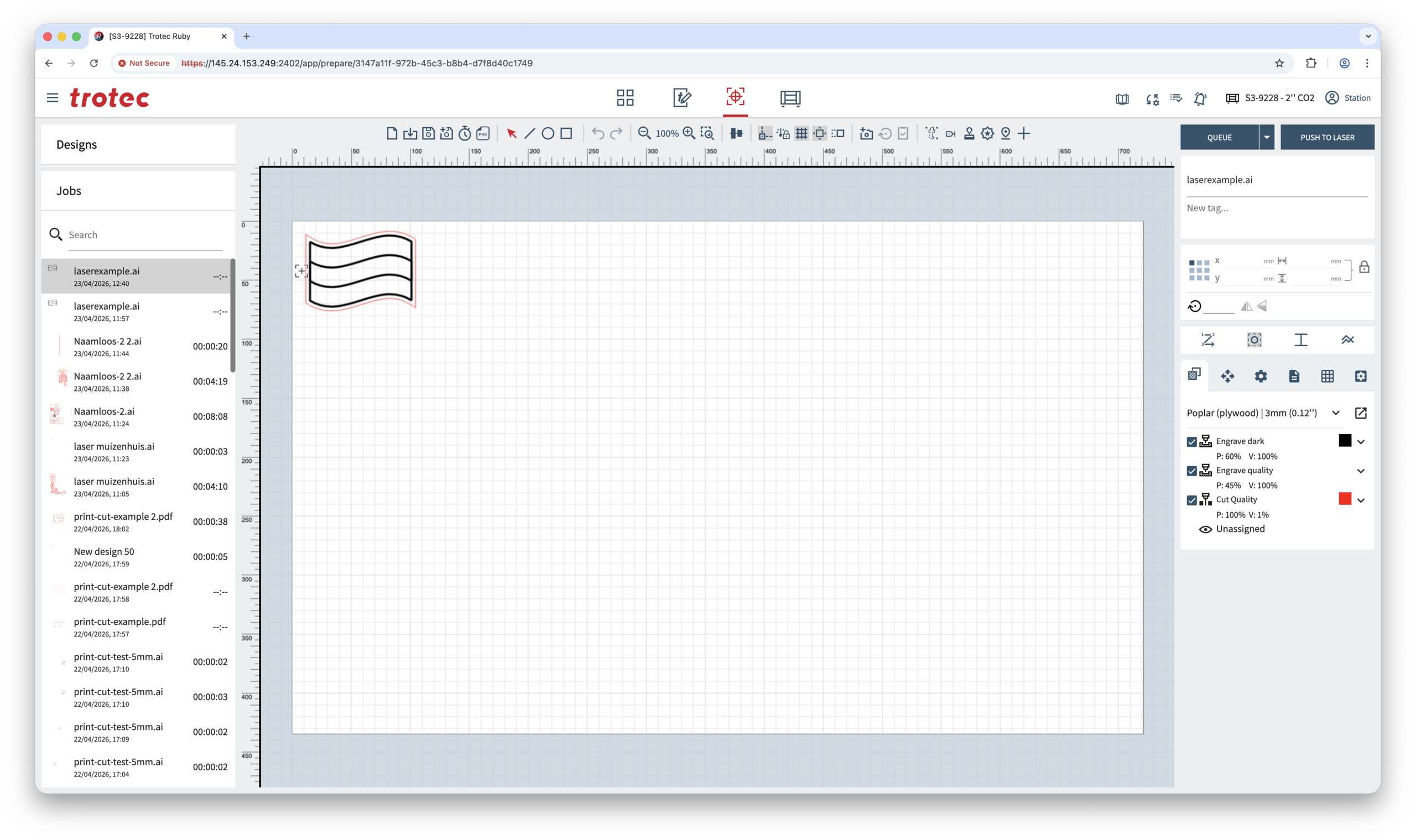Uncheck the Engrave dark checkbox
The width and height of the screenshot is (1416, 840).
(1192, 442)
